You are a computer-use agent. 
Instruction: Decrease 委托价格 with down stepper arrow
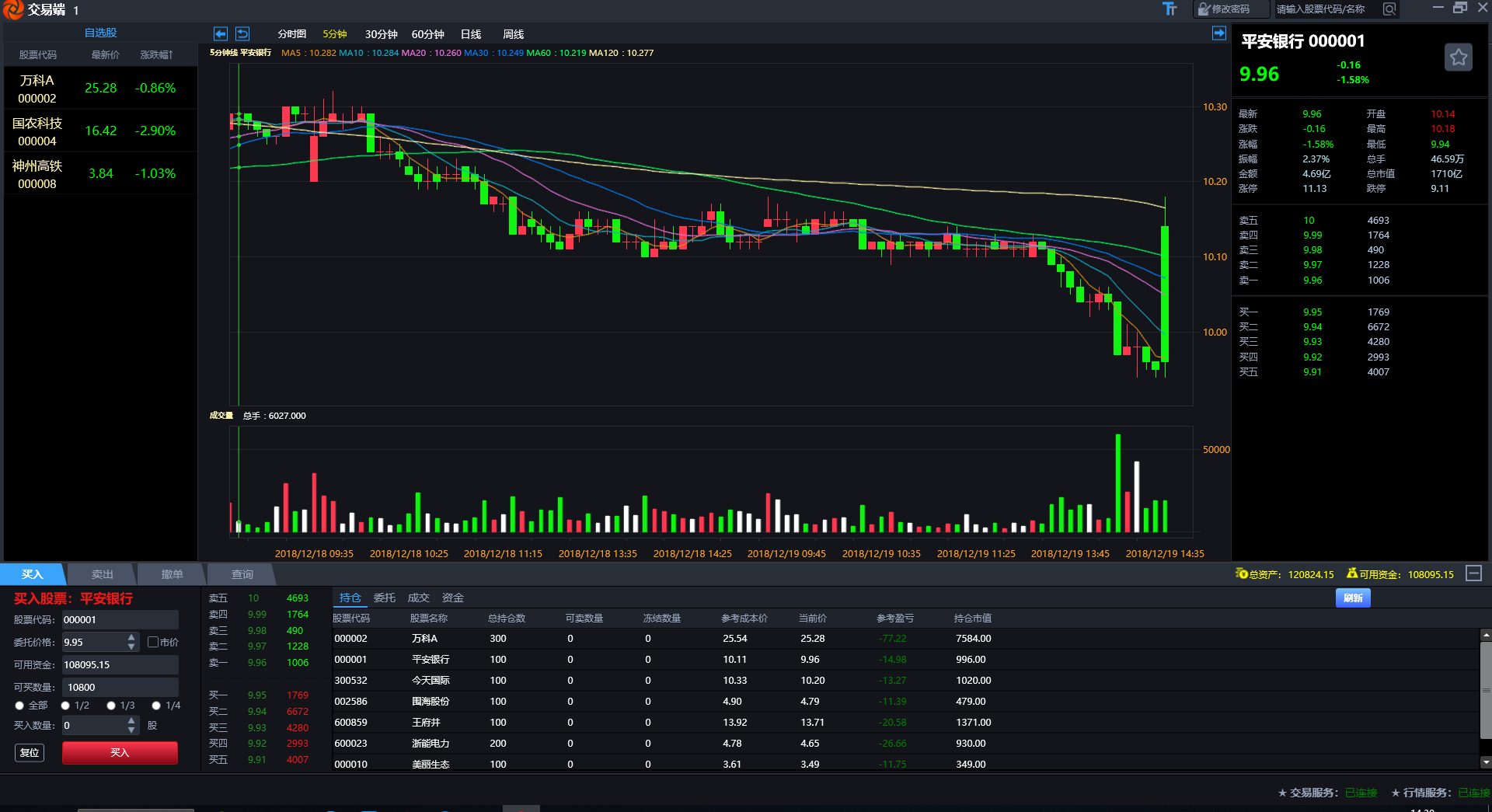point(131,646)
